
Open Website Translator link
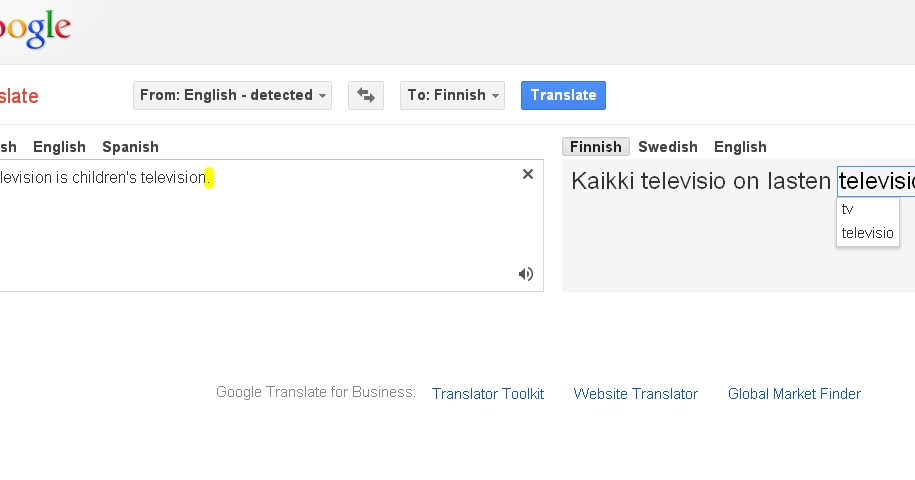tap(635, 394)
